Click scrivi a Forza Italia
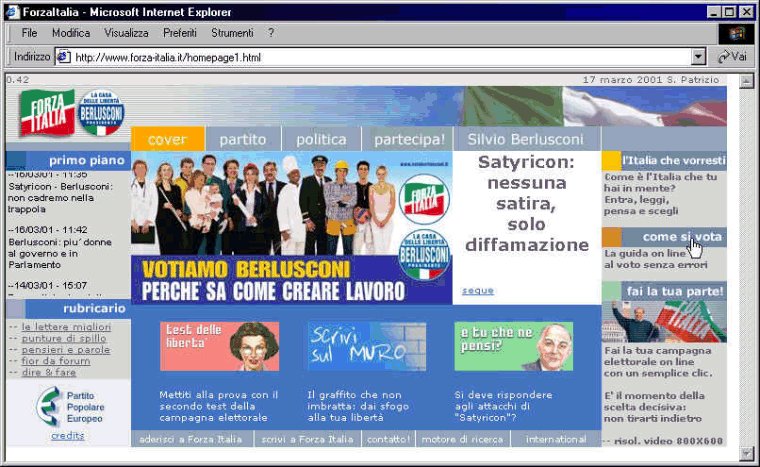 pyautogui.click(x=307, y=439)
